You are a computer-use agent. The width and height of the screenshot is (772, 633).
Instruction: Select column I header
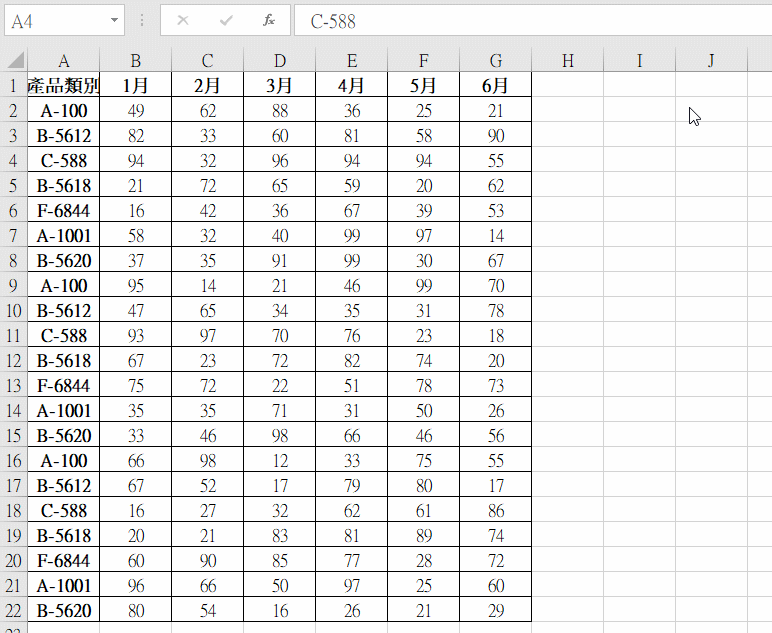click(640, 61)
